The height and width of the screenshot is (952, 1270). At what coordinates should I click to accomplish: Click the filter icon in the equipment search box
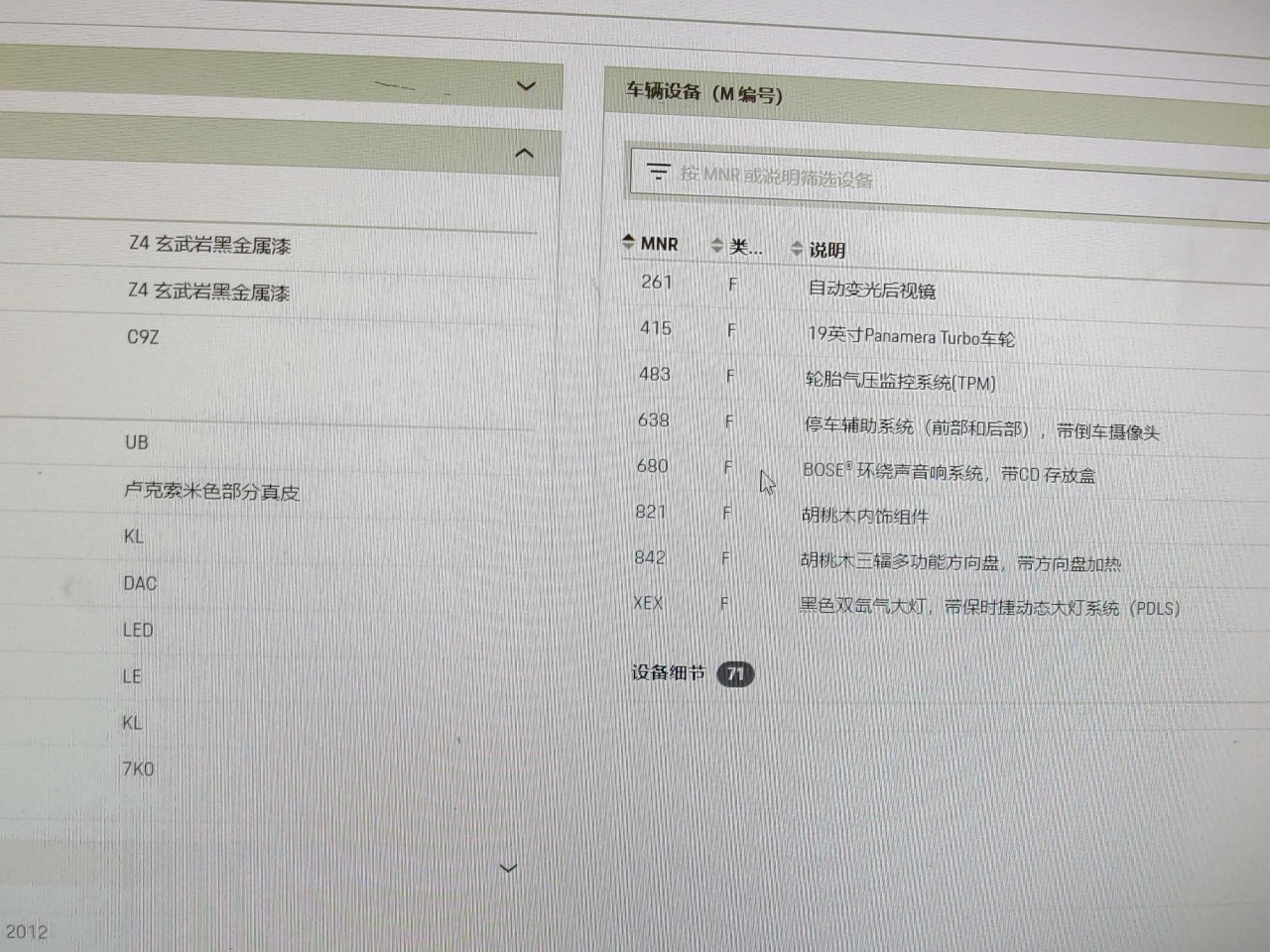coord(658,171)
